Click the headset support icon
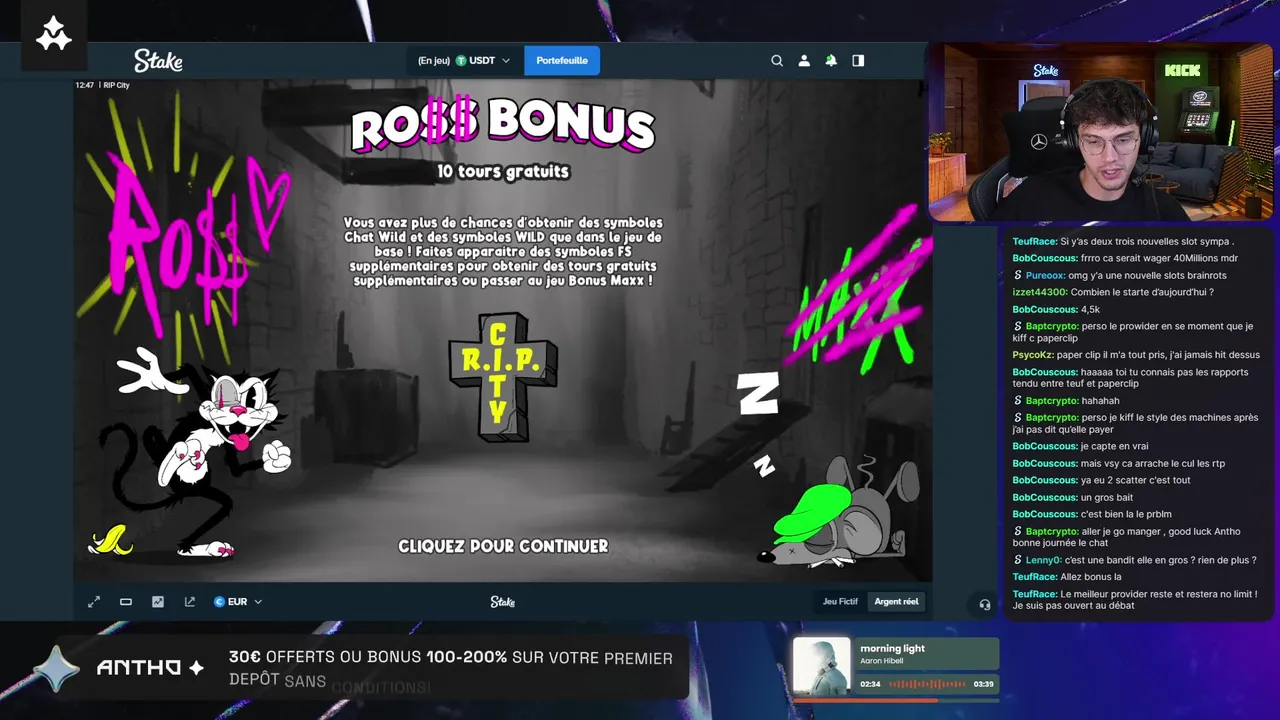This screenshot has width=1280, height=720. coord(985,604)
